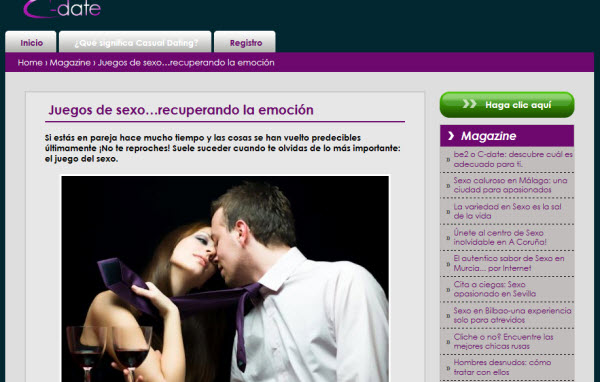The height and width of the screenshot is (382, 600).
Task: Click the C-date logo
Action: [x=62, y=8]
